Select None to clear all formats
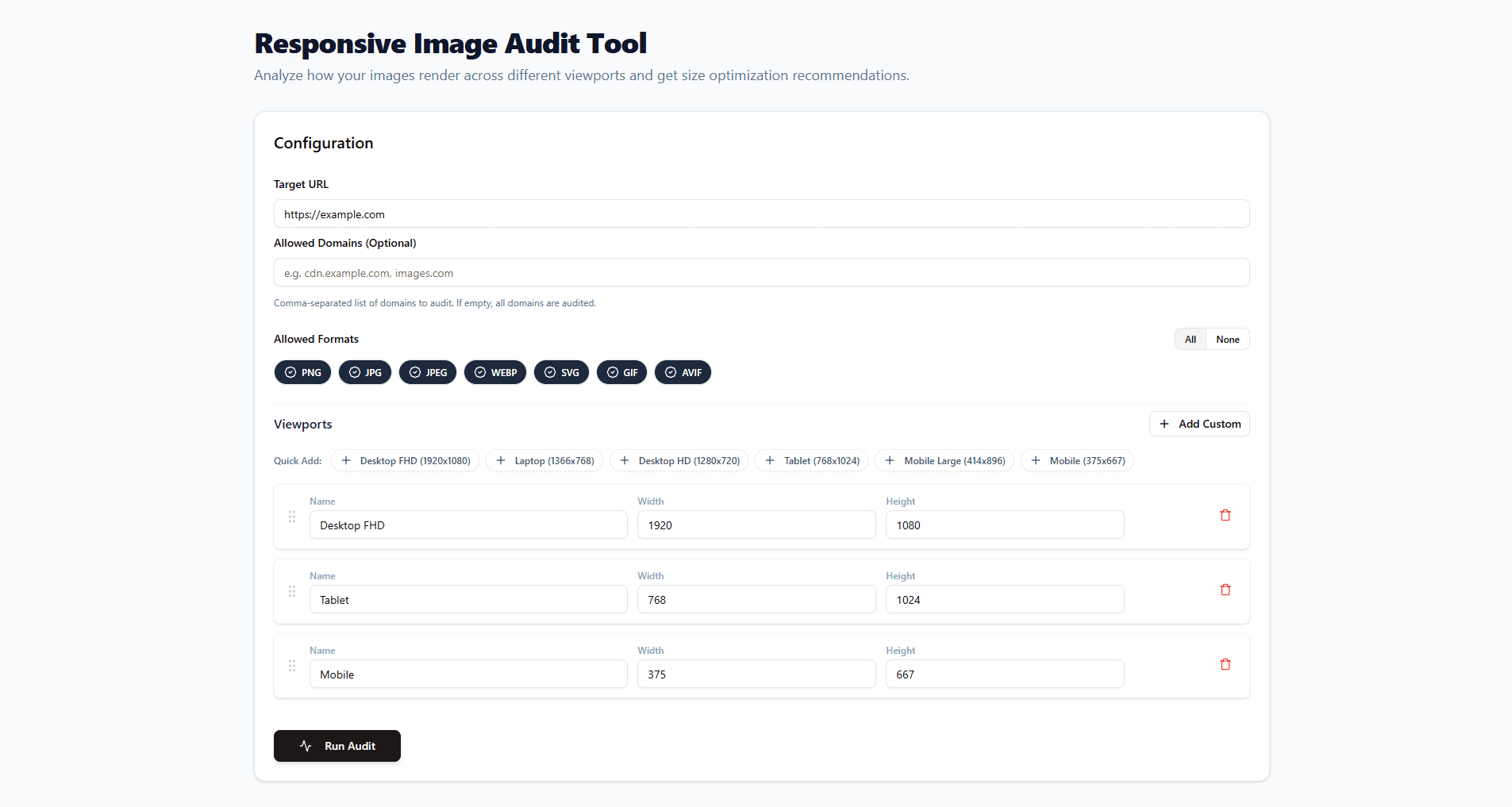This screenshot has height=807, width=1512. click(x=1227, y=339)
